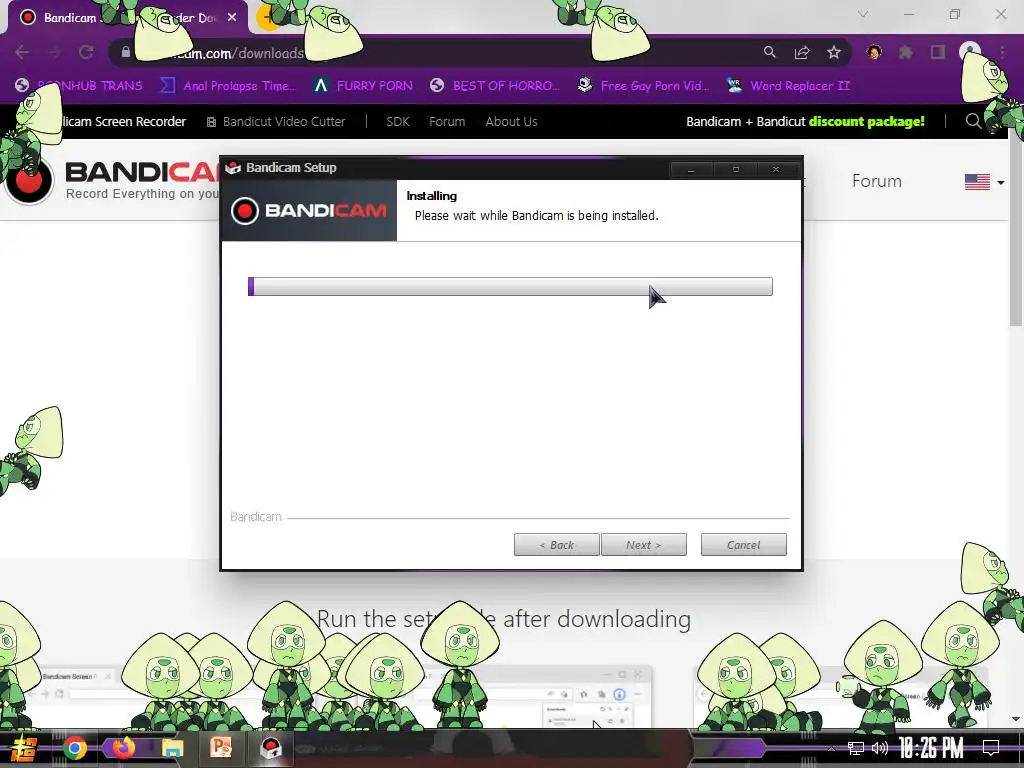
Task: Click the Start button on the taskbar
Action: (24, 748)
